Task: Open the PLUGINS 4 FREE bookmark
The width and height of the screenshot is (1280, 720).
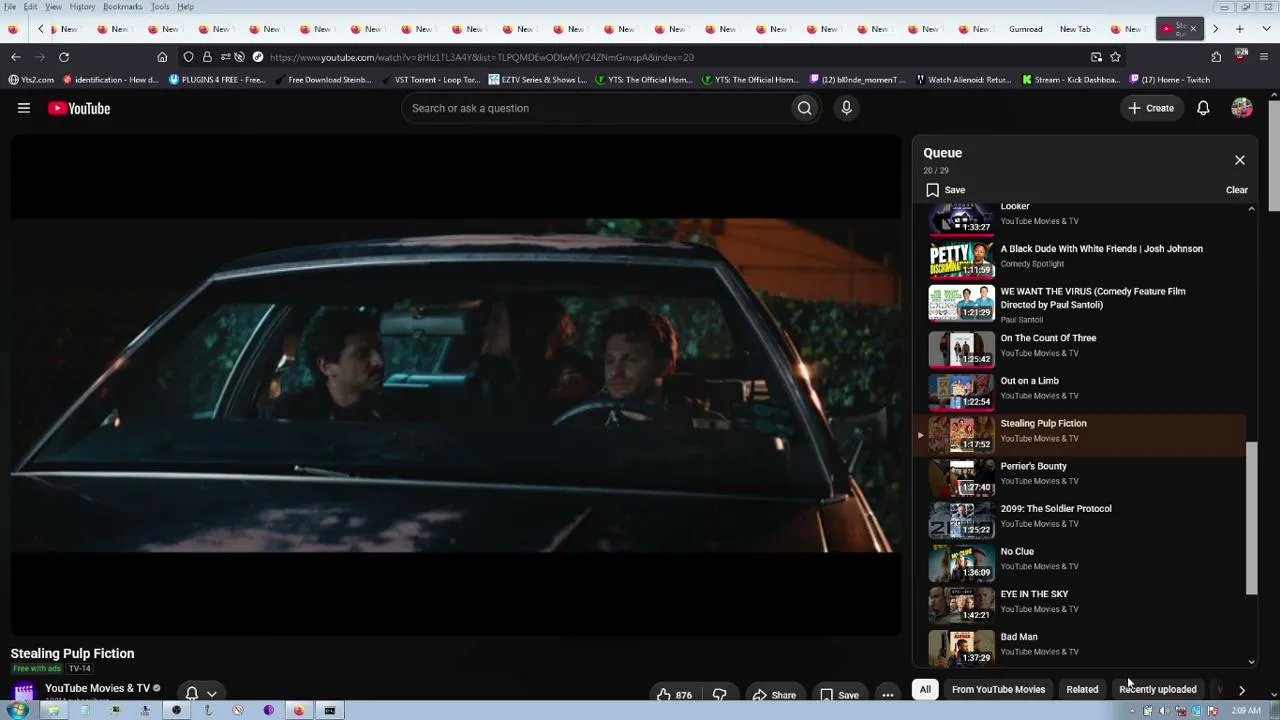Action: (x=217, y=80)
